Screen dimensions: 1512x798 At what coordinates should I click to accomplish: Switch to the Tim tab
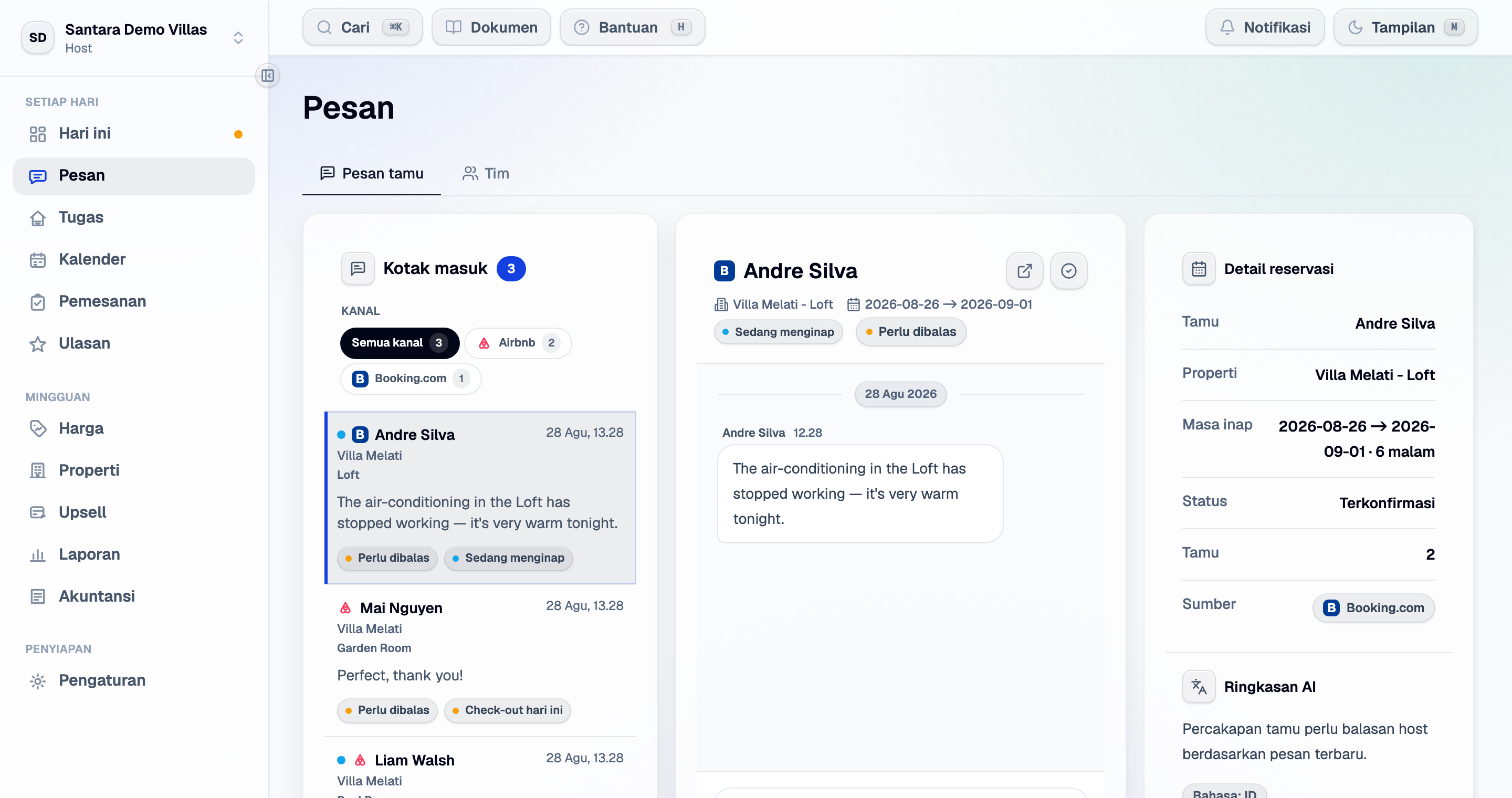pyautogui.click(x=486, y=174)
